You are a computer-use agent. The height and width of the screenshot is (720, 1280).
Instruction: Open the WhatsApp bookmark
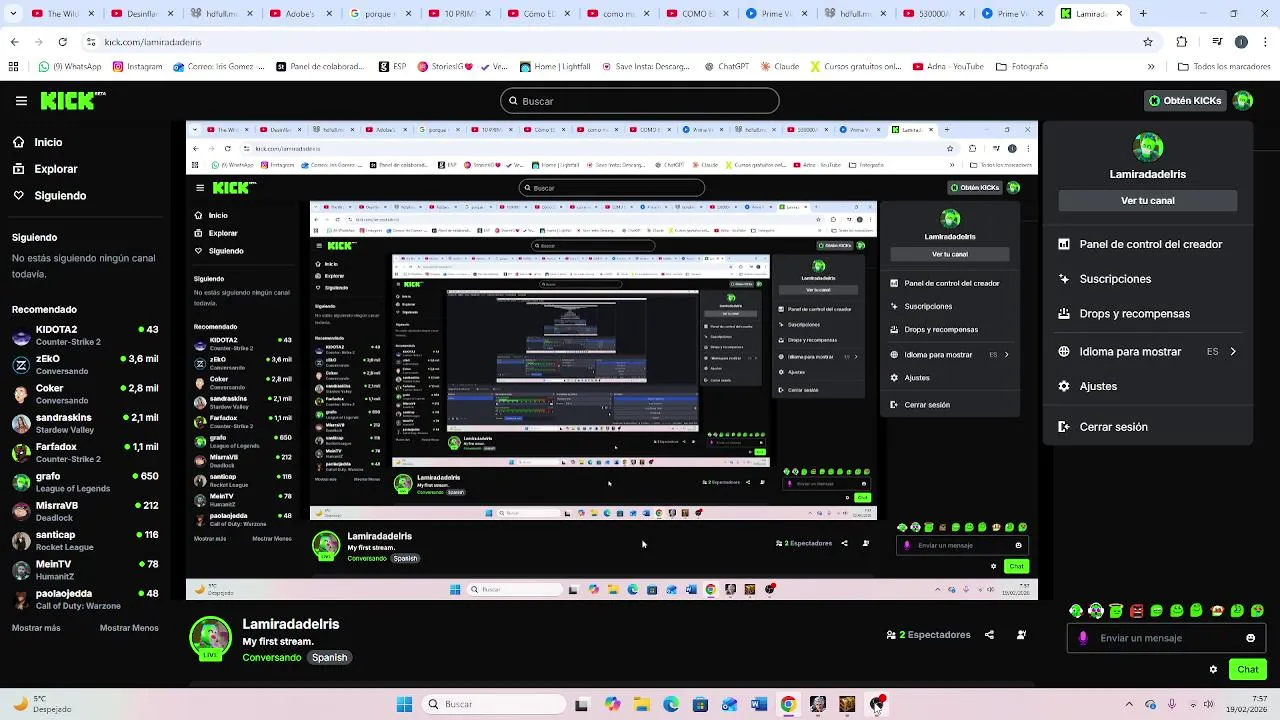70,67
